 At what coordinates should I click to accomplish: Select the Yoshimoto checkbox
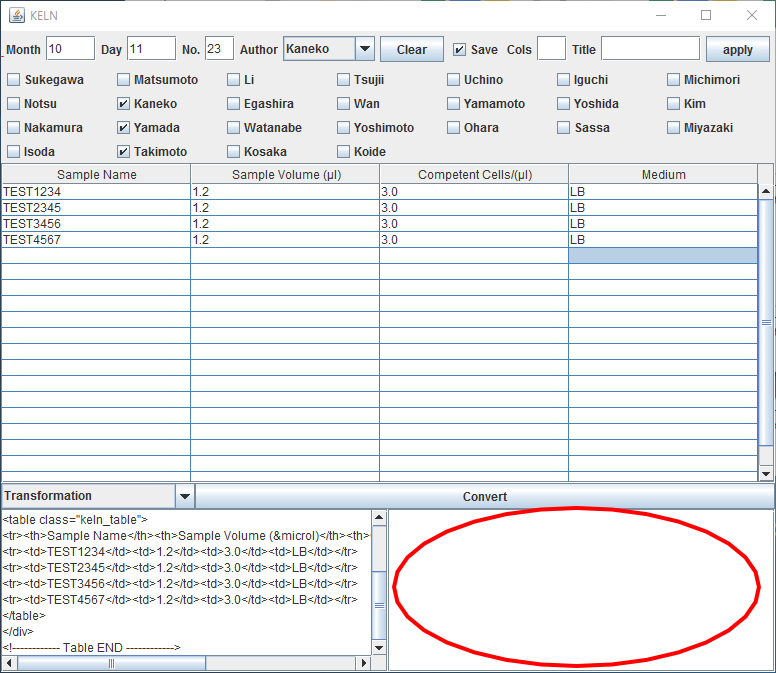click(343, 128)
